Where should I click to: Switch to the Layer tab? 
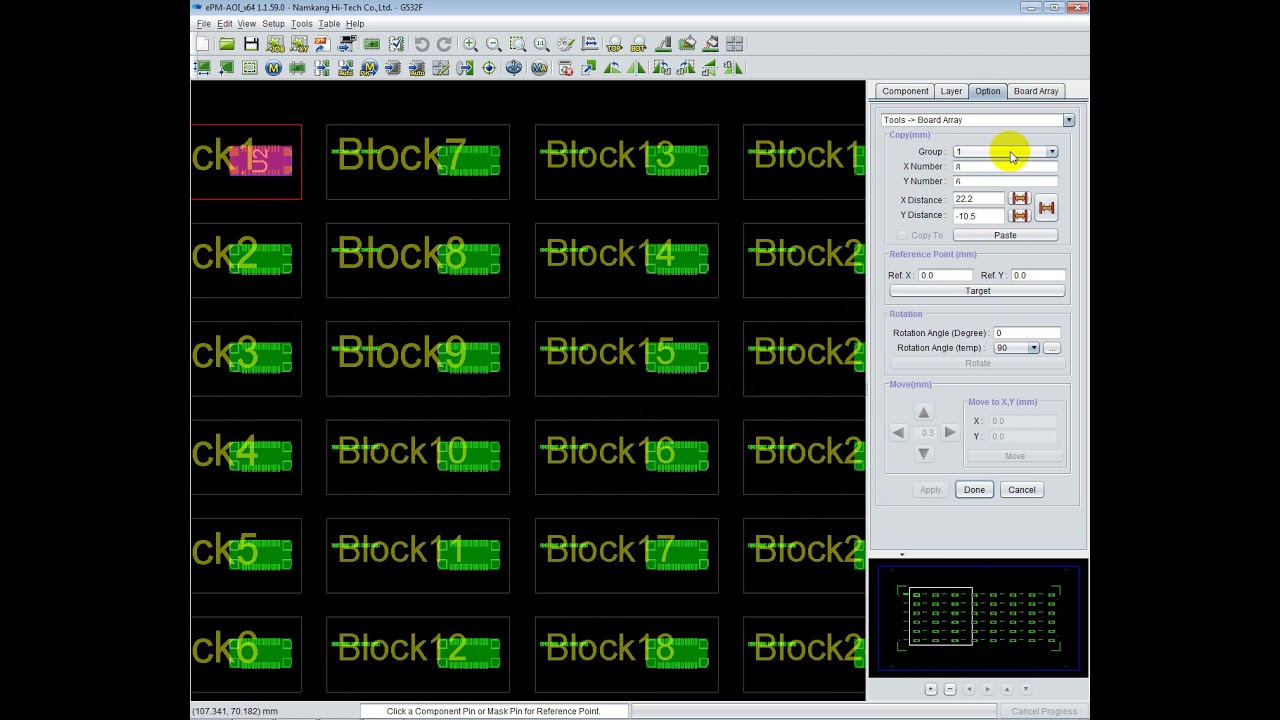point(951,91)
